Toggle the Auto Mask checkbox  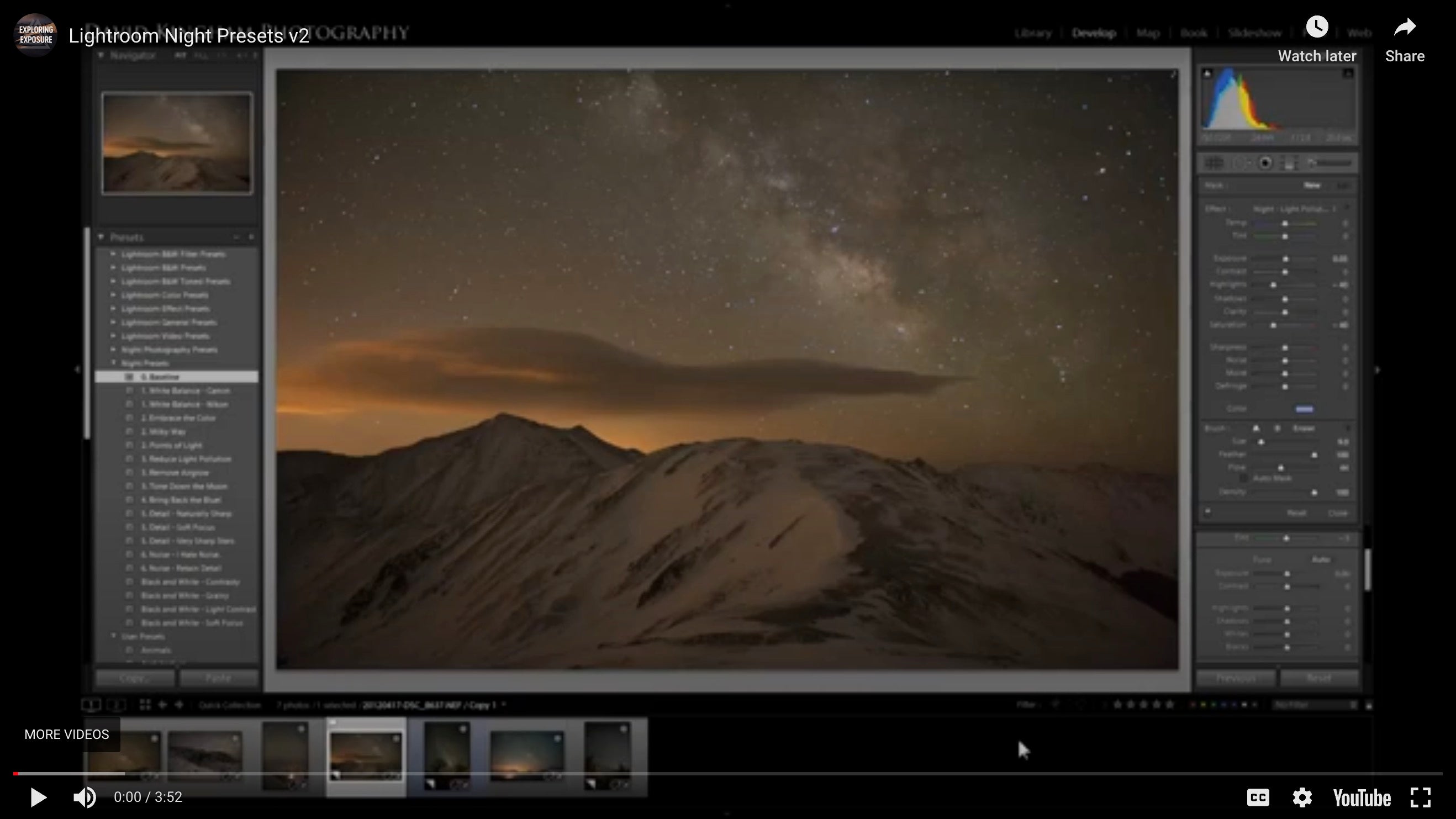(x=1243, y=478)
